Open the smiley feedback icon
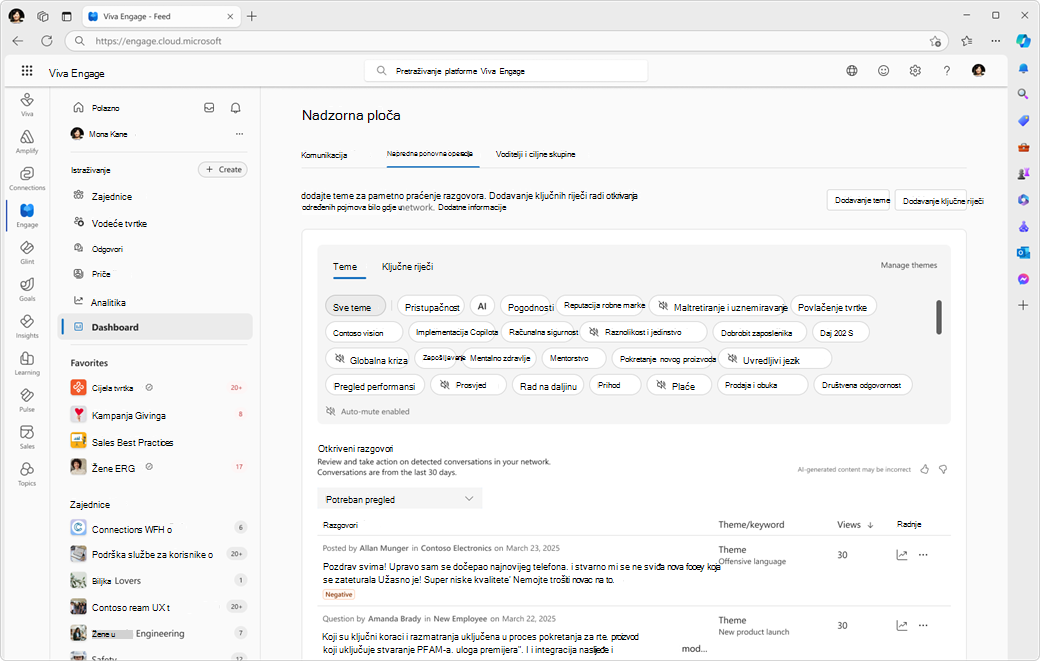 tap(883, 71)
